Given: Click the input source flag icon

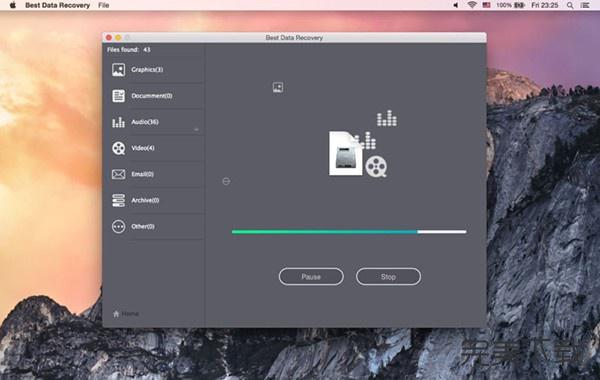Looking at the screenshot, I should pyautogui.click(x=486, y=5).
